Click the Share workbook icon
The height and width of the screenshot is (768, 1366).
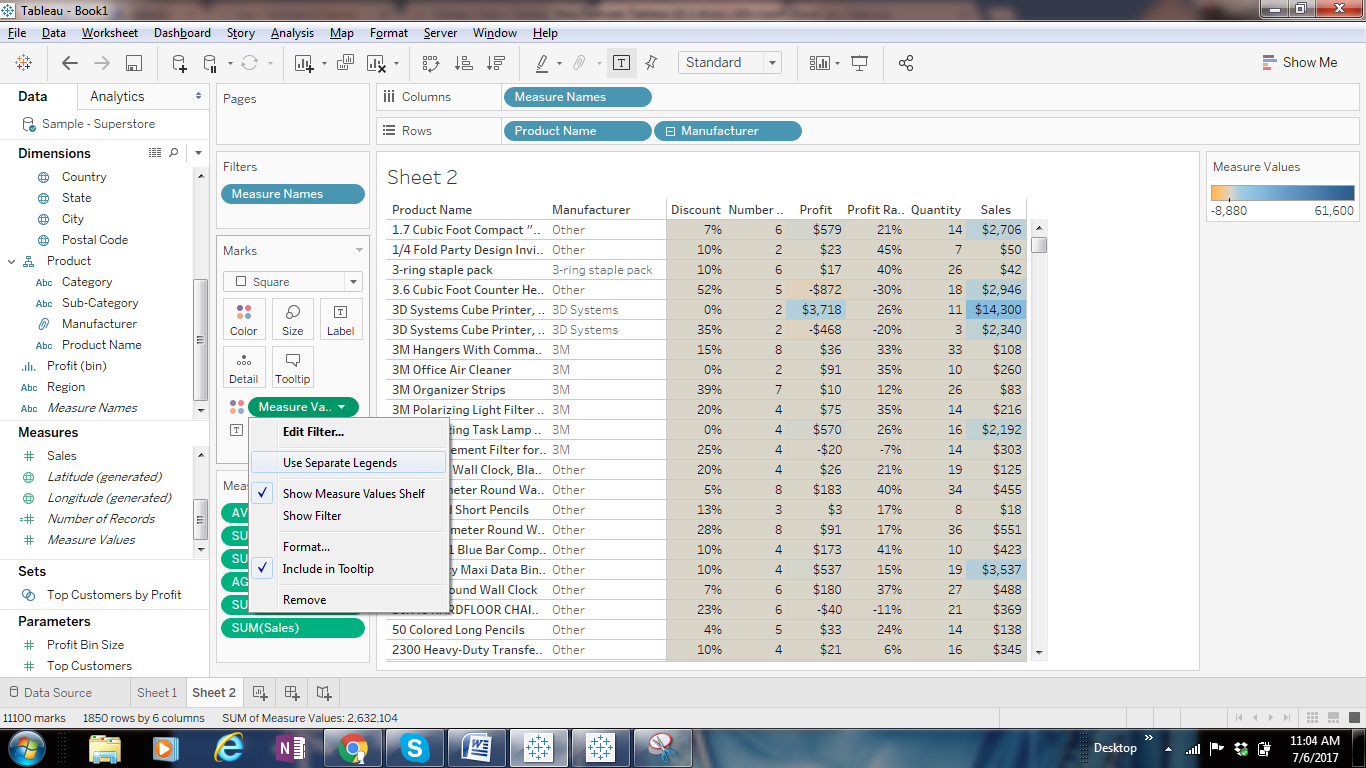(906, 63)
